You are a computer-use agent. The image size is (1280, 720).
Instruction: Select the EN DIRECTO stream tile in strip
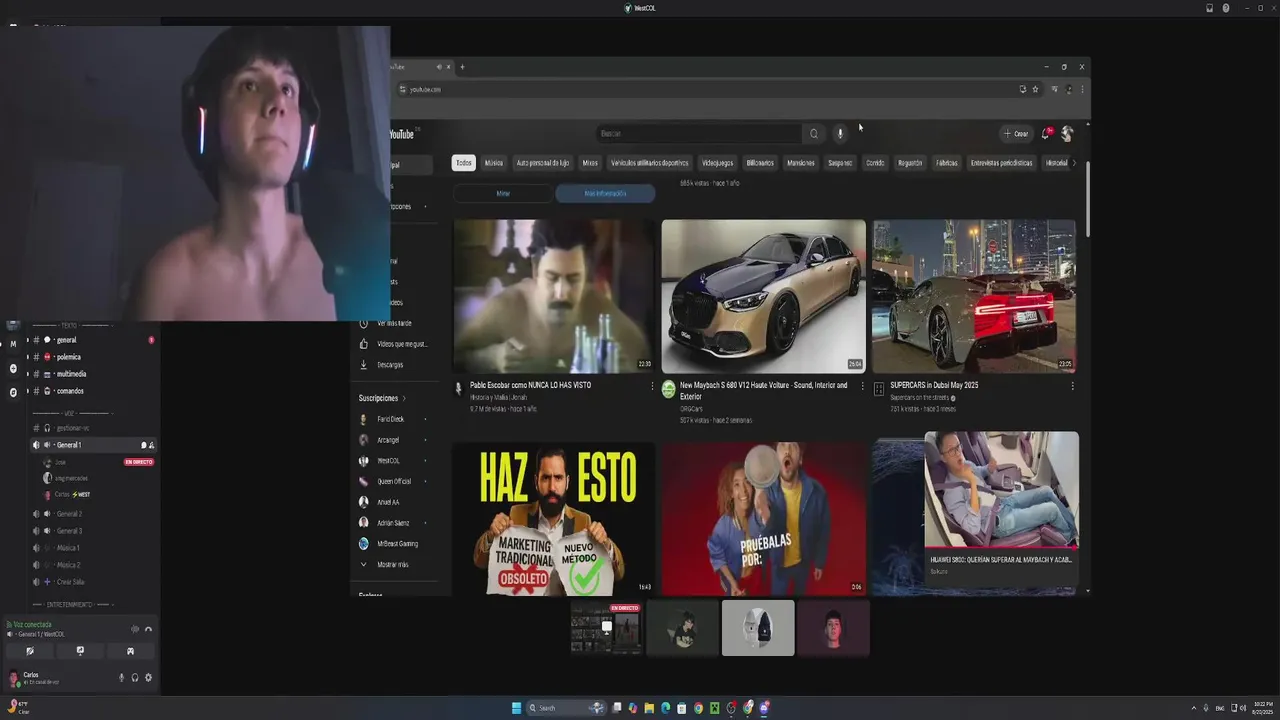point(606,628)
